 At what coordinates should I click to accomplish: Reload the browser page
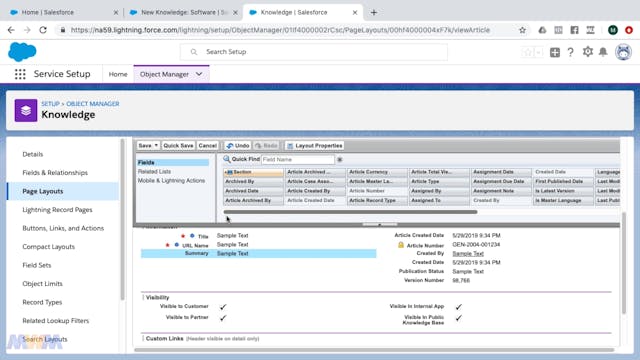coord(43,30)
